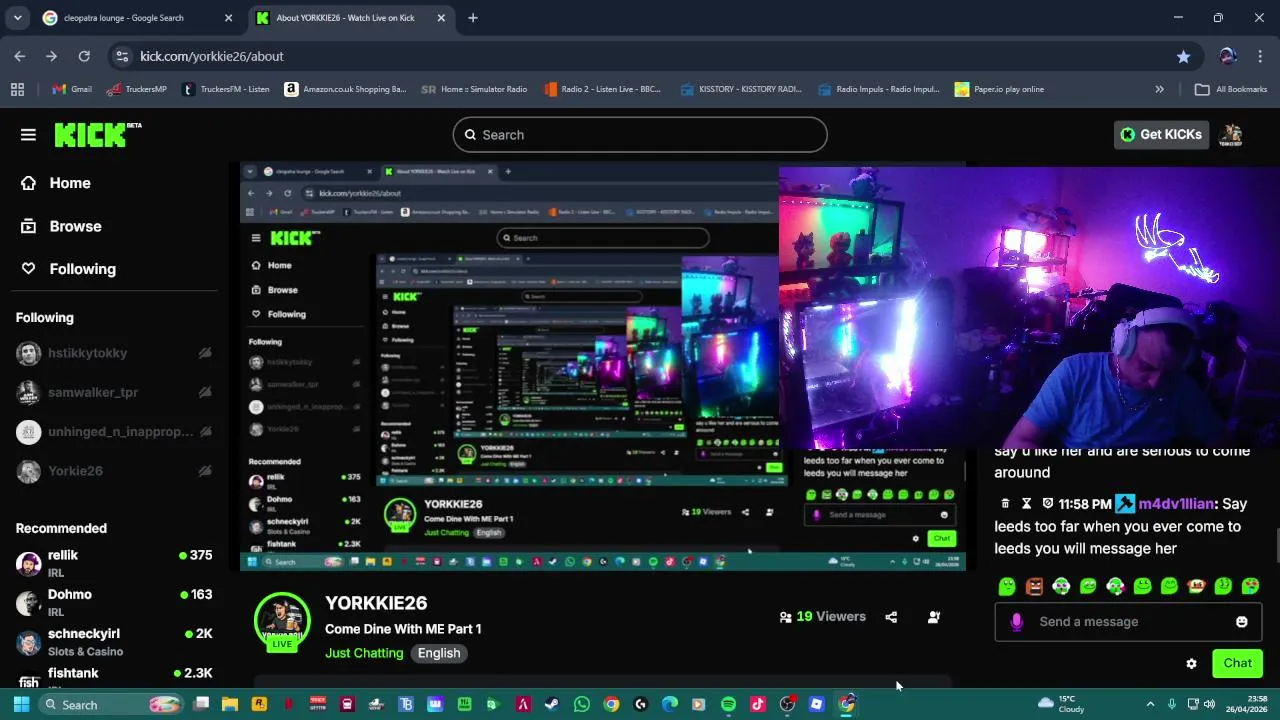Click the delete message trash icon
This screenshot has height=720, width=1280.
pos(1005,504)
